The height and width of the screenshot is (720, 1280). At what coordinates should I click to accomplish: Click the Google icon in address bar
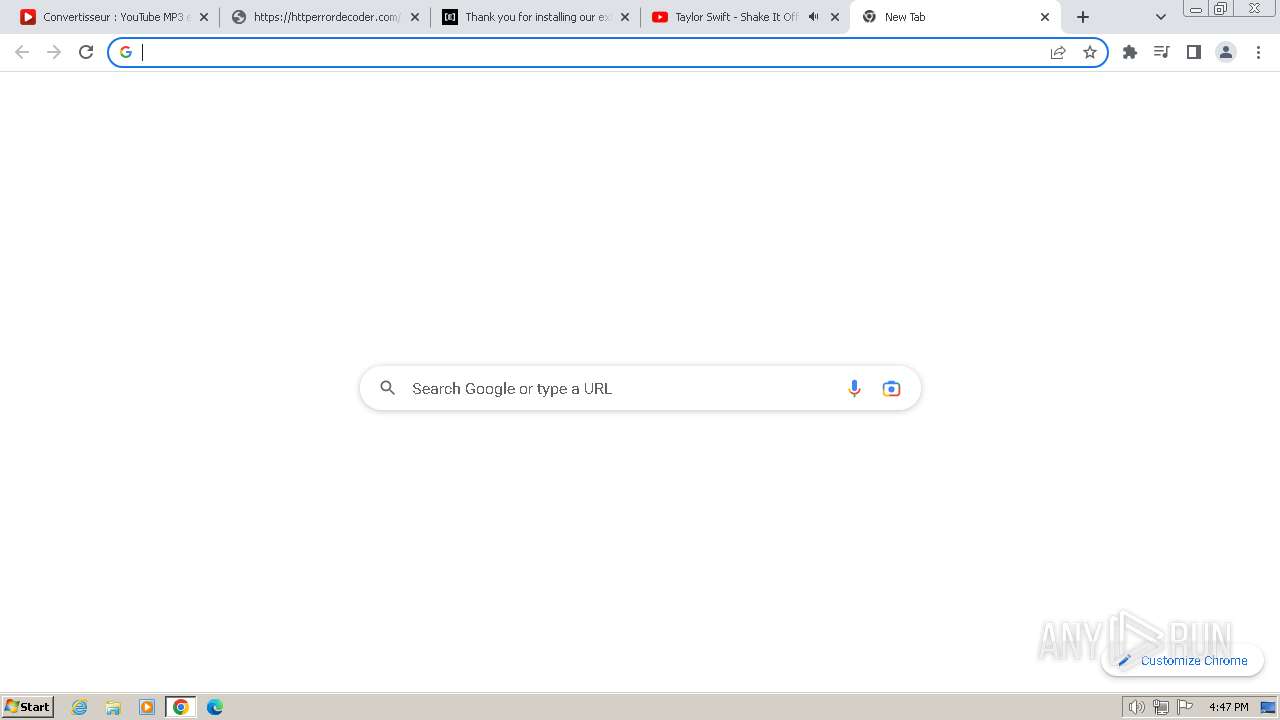(126, 52)
